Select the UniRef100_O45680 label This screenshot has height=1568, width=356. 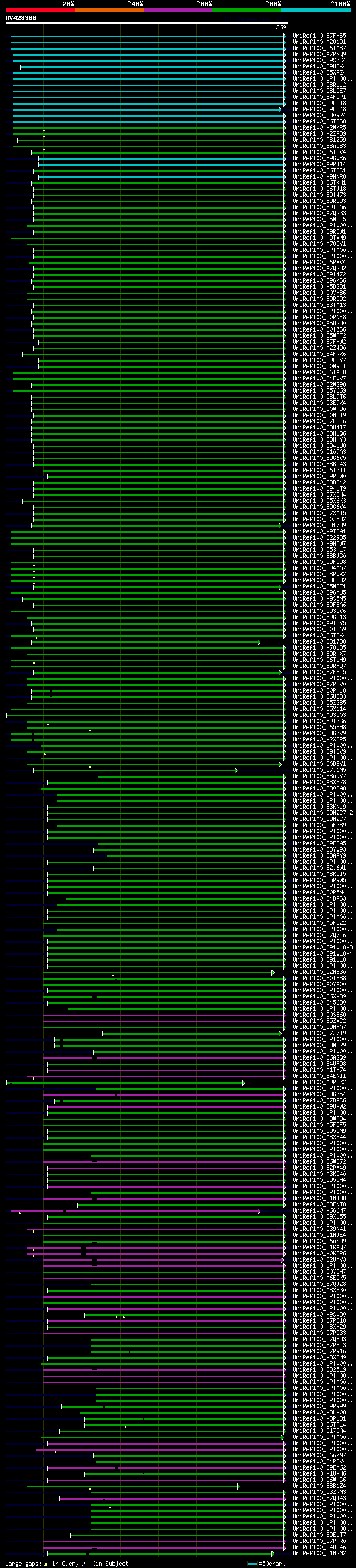319,1002
